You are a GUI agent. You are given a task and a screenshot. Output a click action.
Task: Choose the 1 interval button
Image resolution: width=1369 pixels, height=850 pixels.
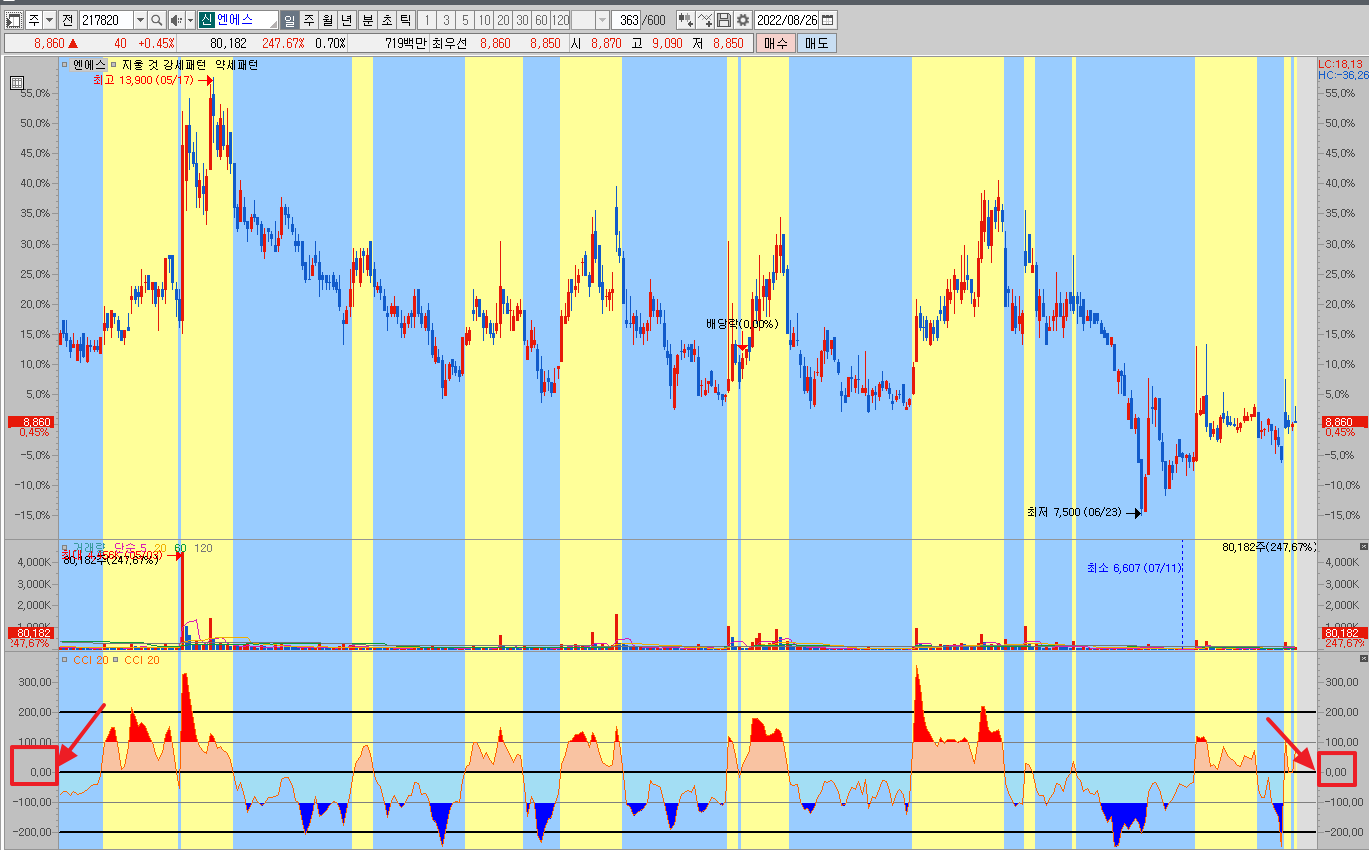(427, 20)
